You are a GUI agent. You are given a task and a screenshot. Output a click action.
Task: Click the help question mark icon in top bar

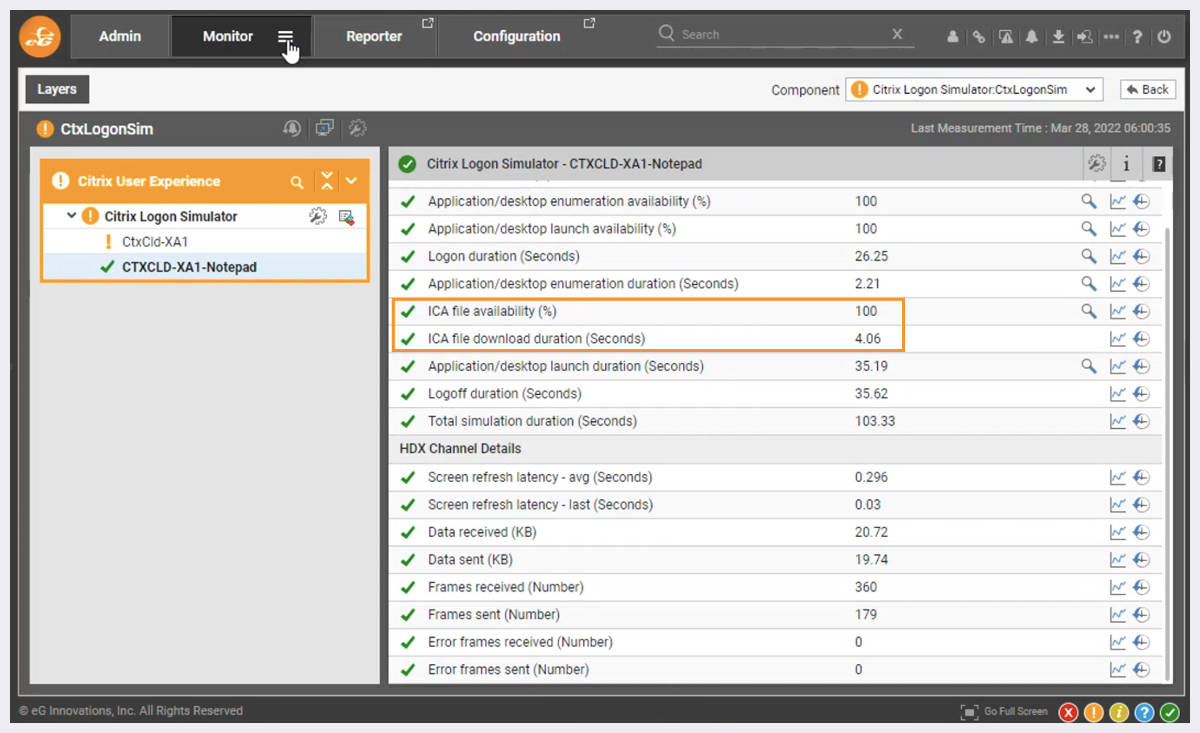pyautogui.click(x=1138, y=37)
